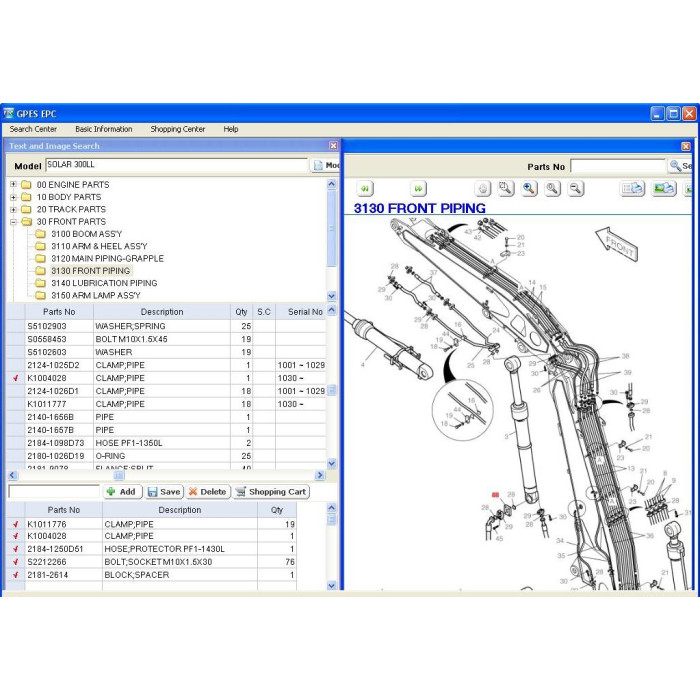
Task: Toggle check mark for K1011776 cart row
Action: tap(16, 524)
